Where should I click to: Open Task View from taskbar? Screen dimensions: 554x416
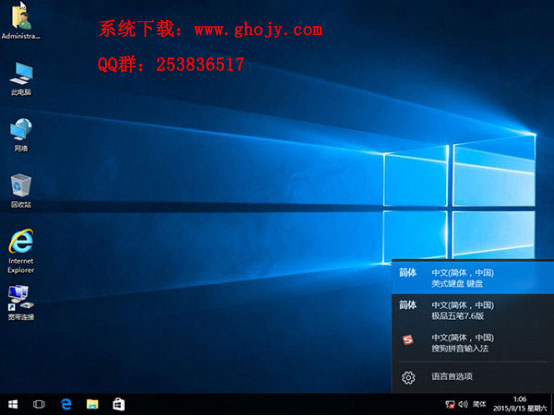click(x=39, y=404)
